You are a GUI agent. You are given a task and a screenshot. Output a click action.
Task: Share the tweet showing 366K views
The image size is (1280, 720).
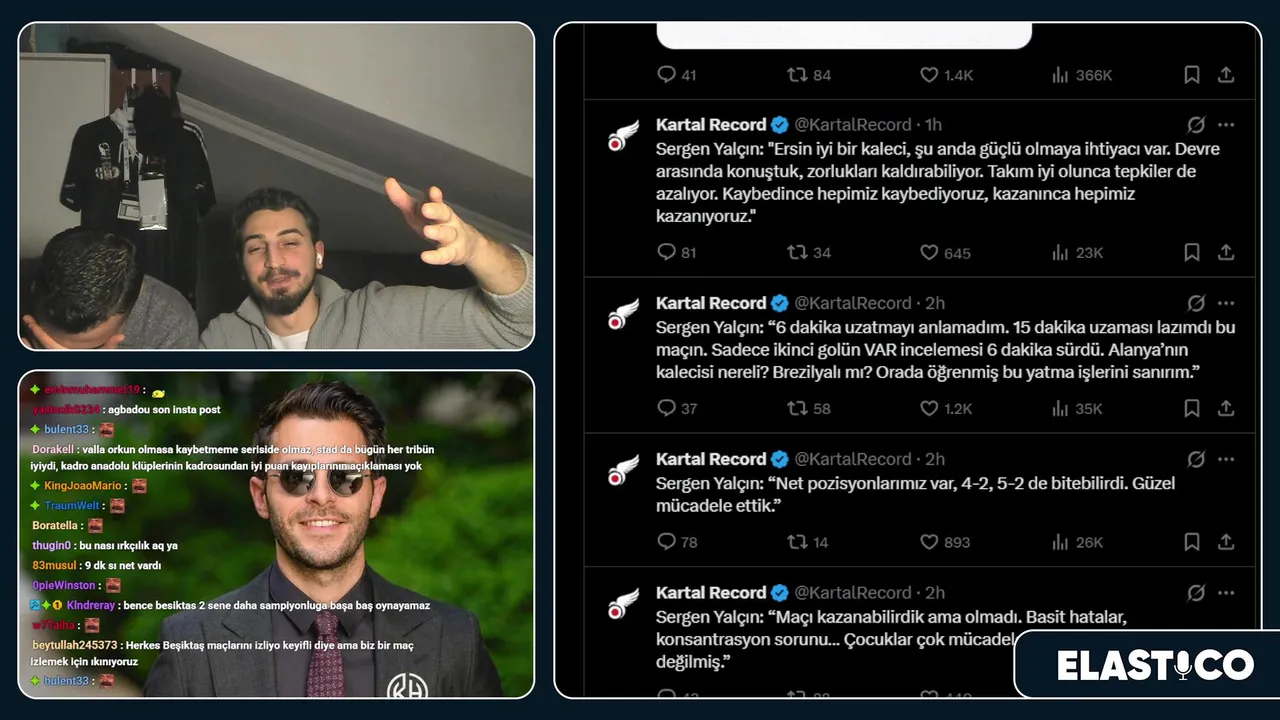tap(1225, 74)
